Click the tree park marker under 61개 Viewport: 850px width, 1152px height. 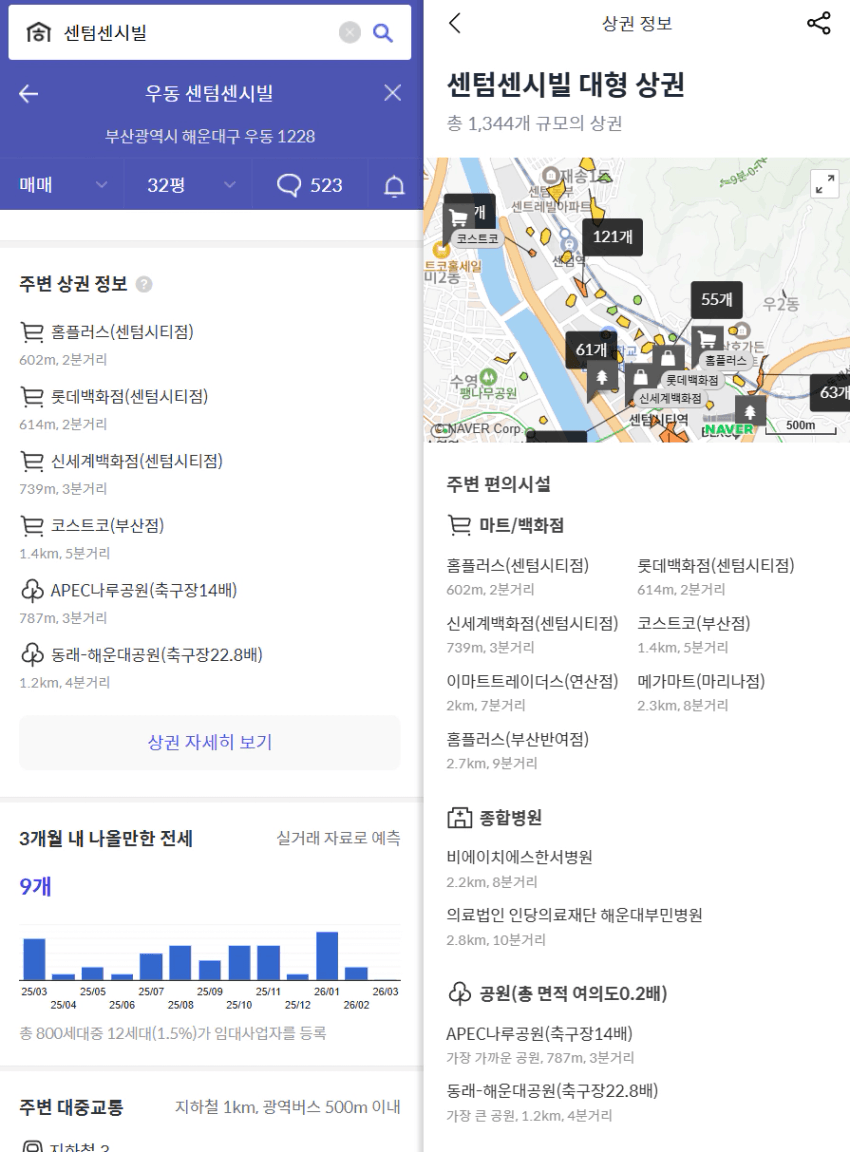[x=602, y=378]
